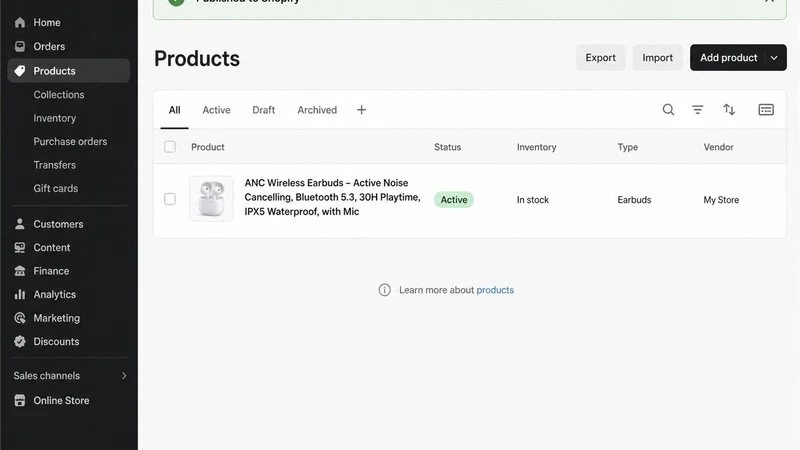Screen dimensions: 800x450
Task: Open Gift cards in the sidebar
Action: point(56,188)
